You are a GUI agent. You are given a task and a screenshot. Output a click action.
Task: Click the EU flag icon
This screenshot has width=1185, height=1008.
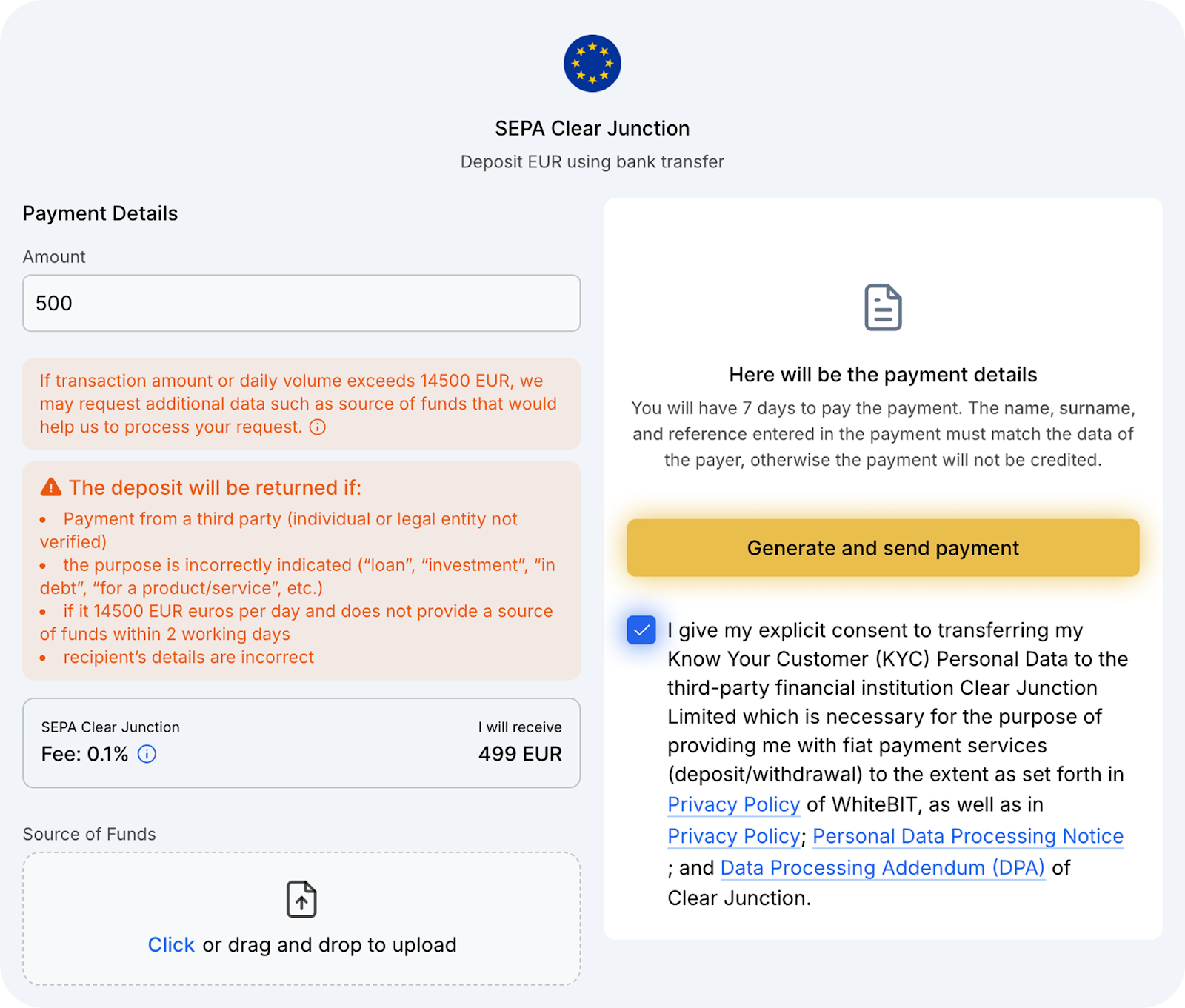(592, 64)
